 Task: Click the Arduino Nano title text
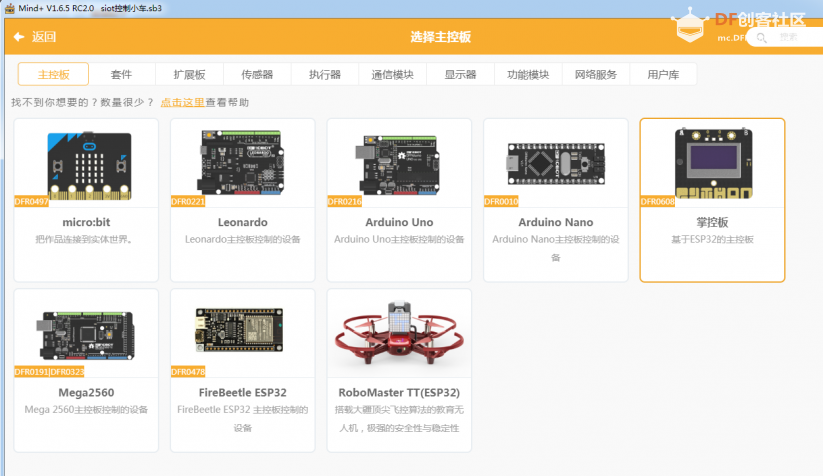556,223
